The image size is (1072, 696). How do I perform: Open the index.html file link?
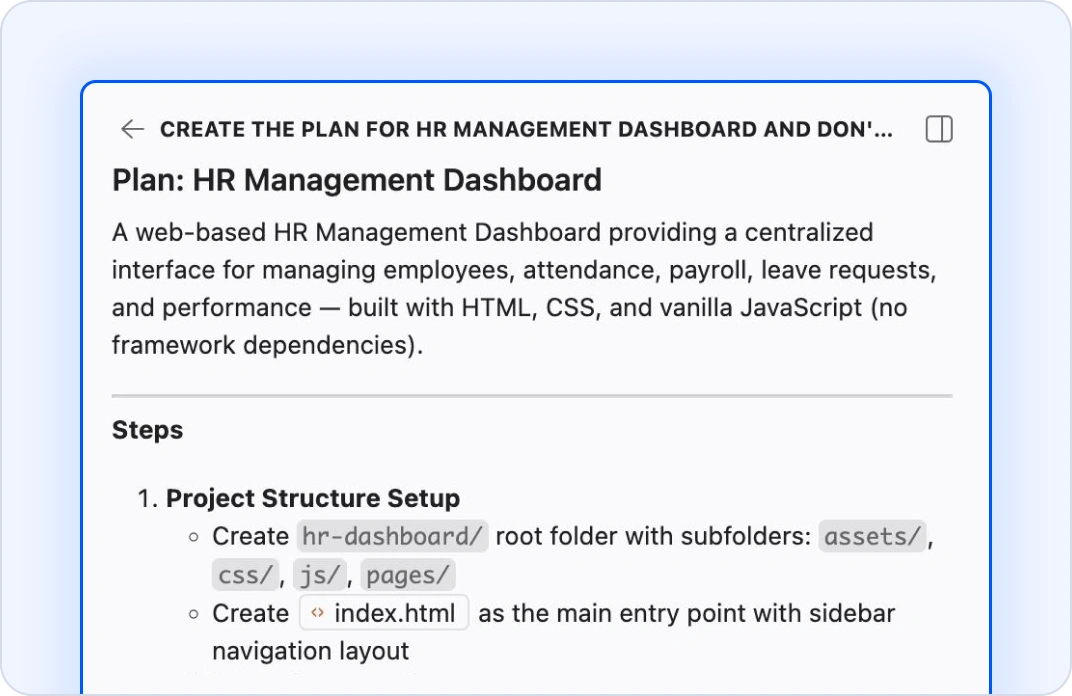tap(394, 613)
